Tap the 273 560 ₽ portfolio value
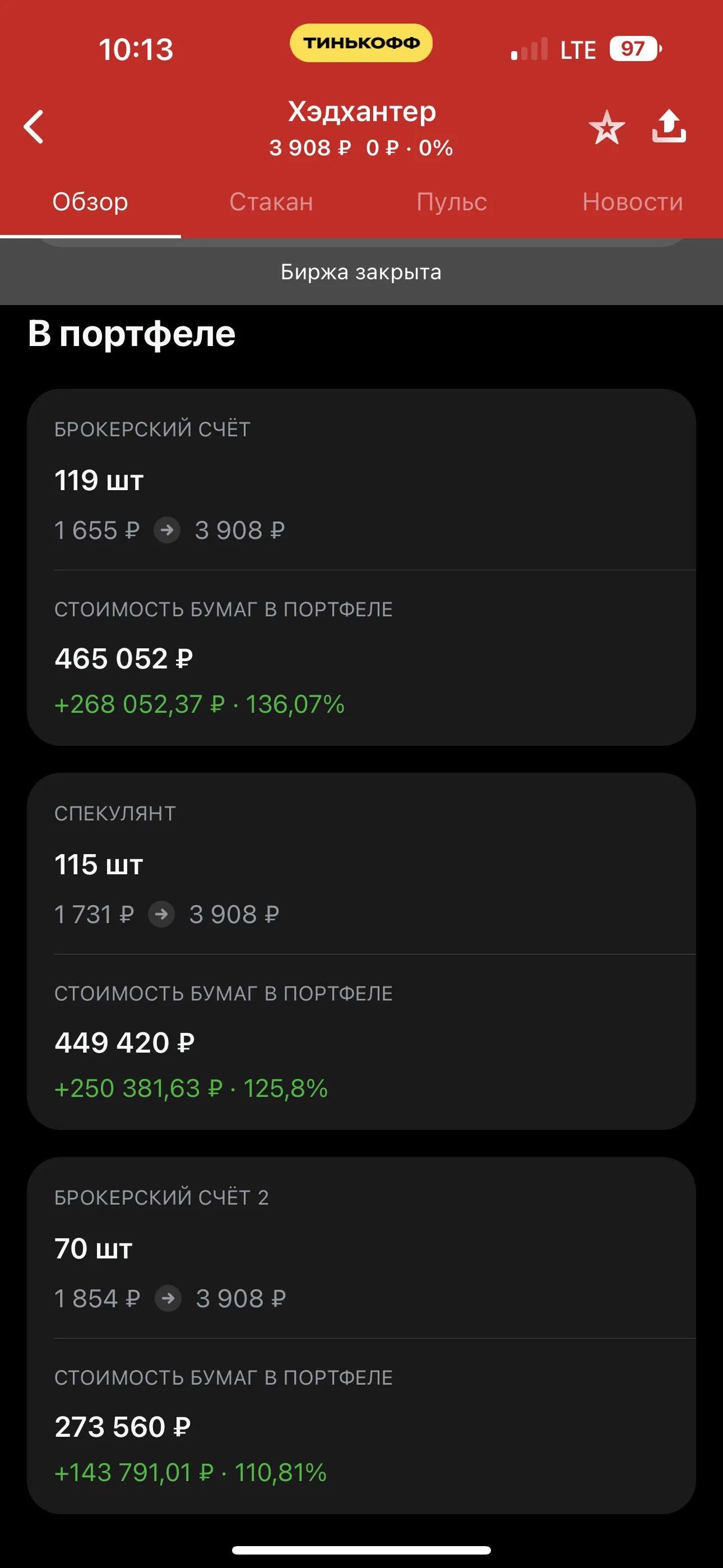723x1568 pixels. [122, 1427]
